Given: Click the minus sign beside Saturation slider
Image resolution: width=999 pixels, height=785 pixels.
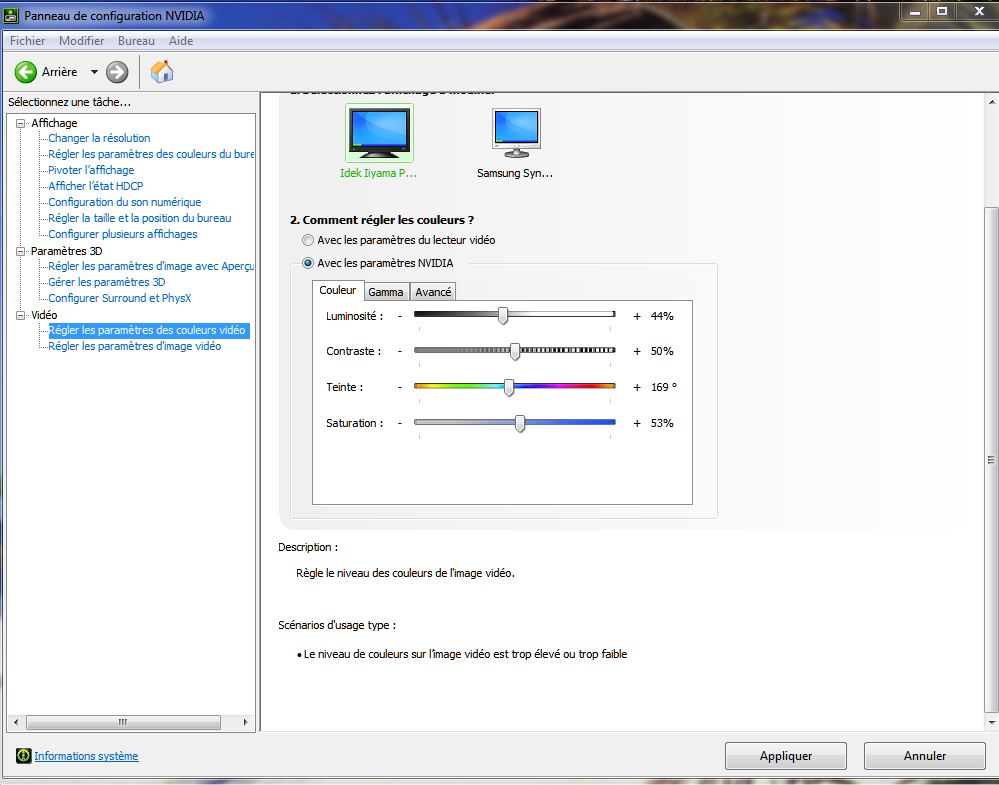Looking at the screenshot, I should (x=400, y=423).
